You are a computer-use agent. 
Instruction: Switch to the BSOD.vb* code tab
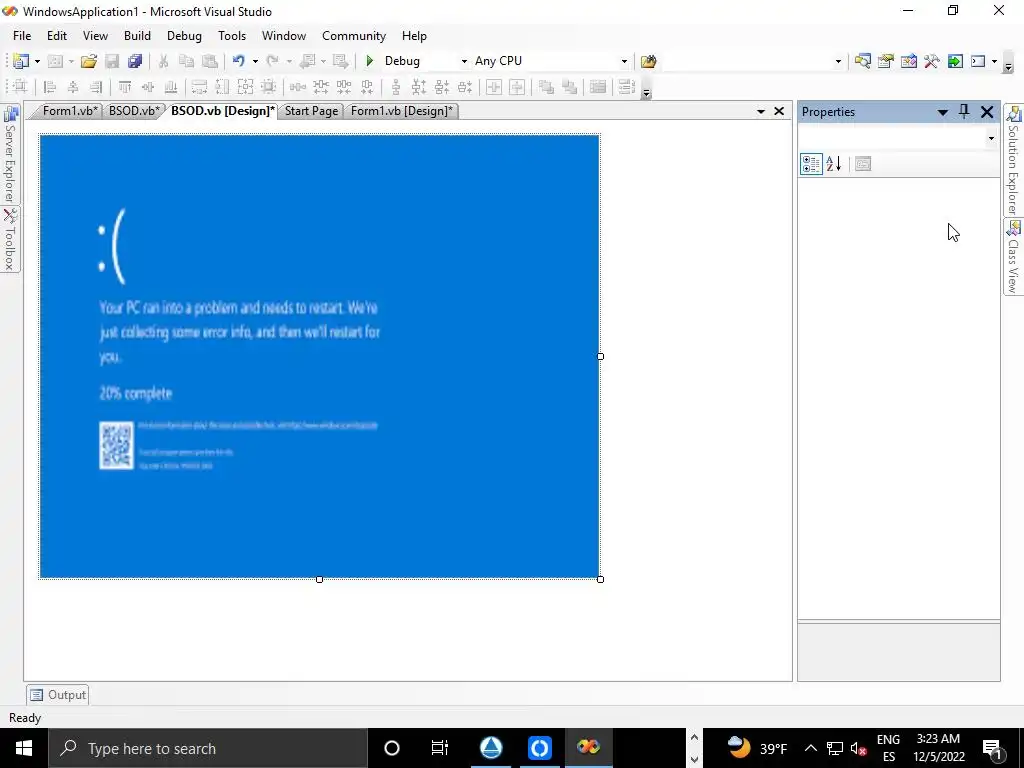[x=134, y=111]
